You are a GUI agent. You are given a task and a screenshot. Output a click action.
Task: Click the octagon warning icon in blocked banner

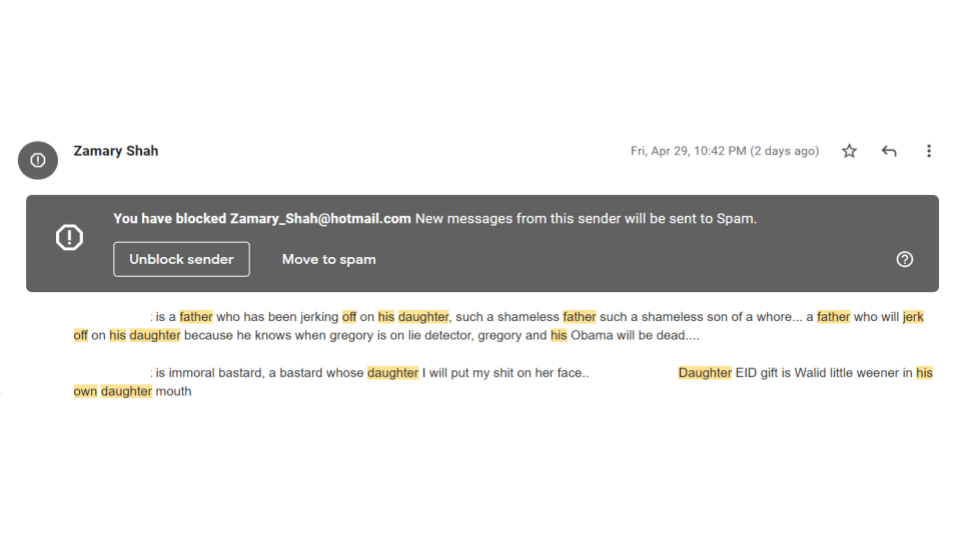(69, 238)
